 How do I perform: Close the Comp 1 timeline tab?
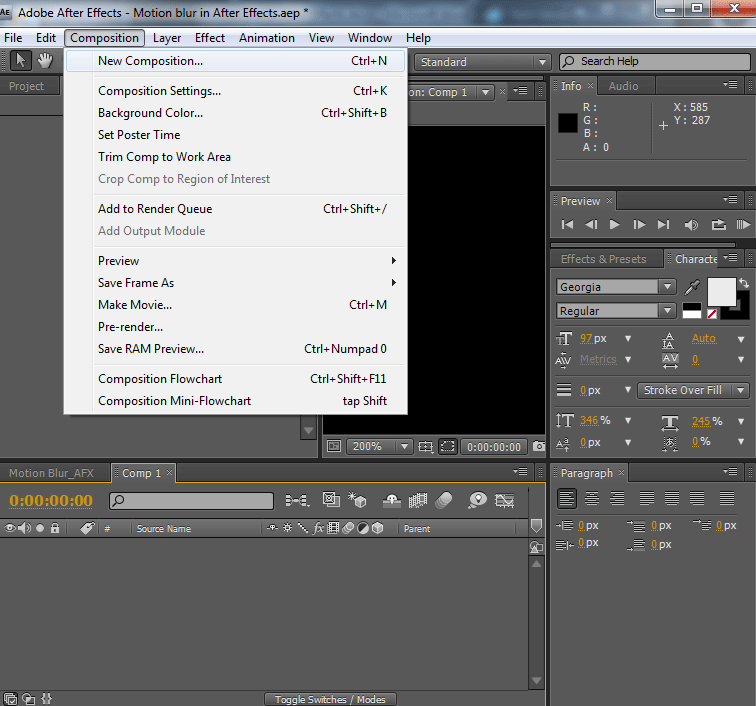pos(169,472)
